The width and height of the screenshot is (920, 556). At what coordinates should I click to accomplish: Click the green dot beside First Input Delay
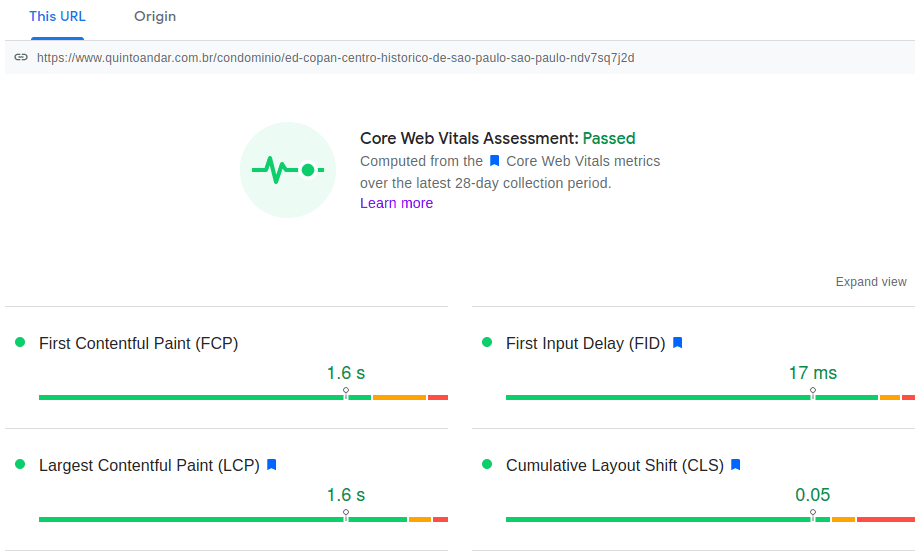click(487, 343)
